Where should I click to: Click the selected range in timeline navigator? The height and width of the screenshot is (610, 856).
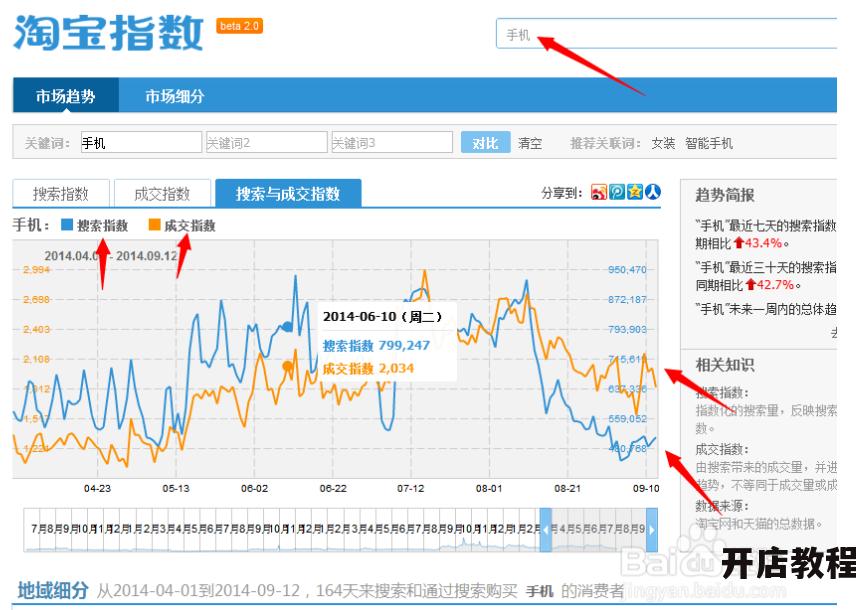598,529
